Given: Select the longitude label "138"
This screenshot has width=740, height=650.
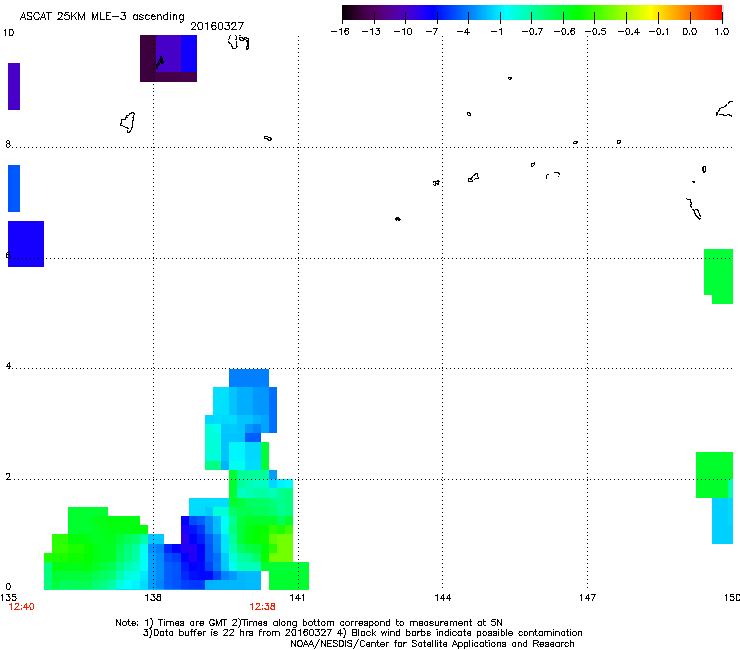Looking at the screenshot, I should click(153, 598).
